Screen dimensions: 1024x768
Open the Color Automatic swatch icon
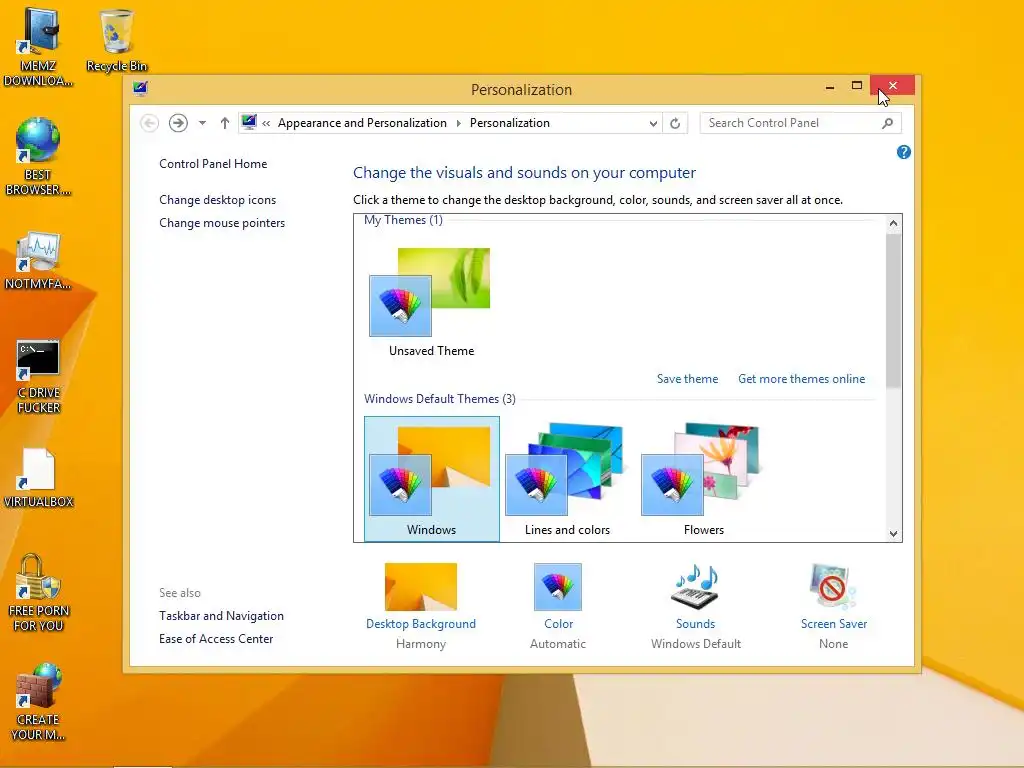coord(558,586)
